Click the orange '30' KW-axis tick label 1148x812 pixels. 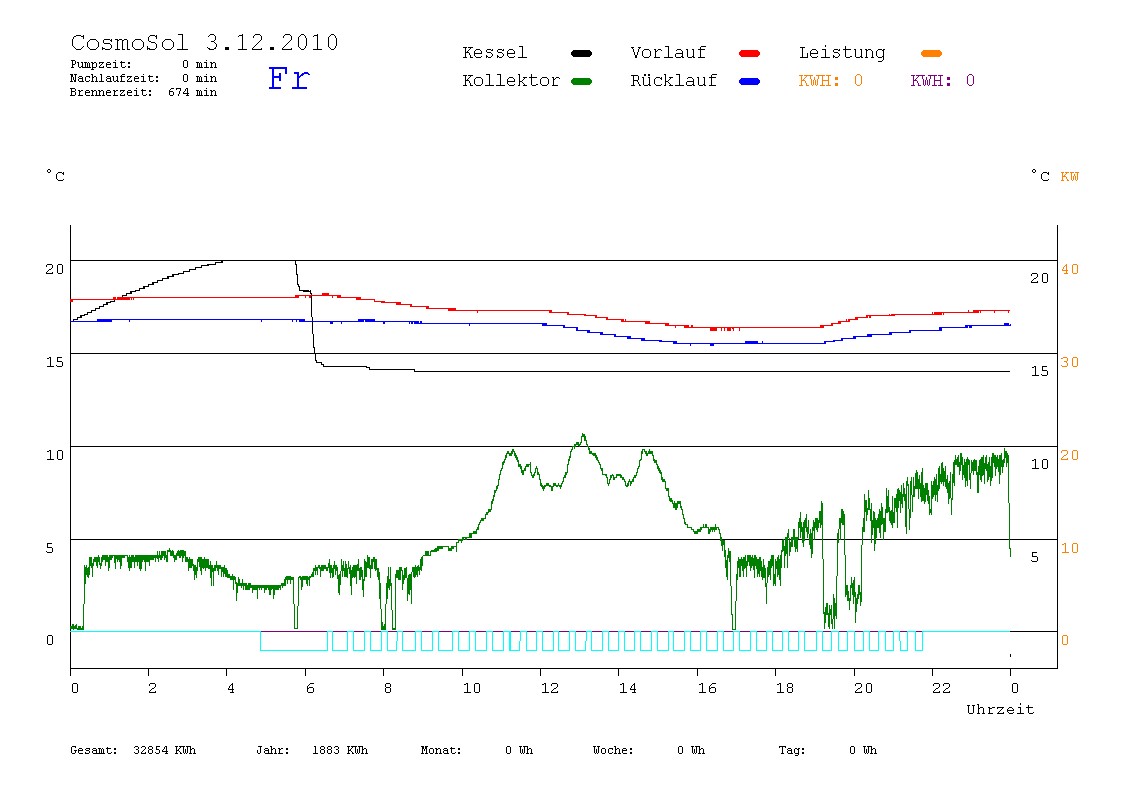pos(1070,362)
